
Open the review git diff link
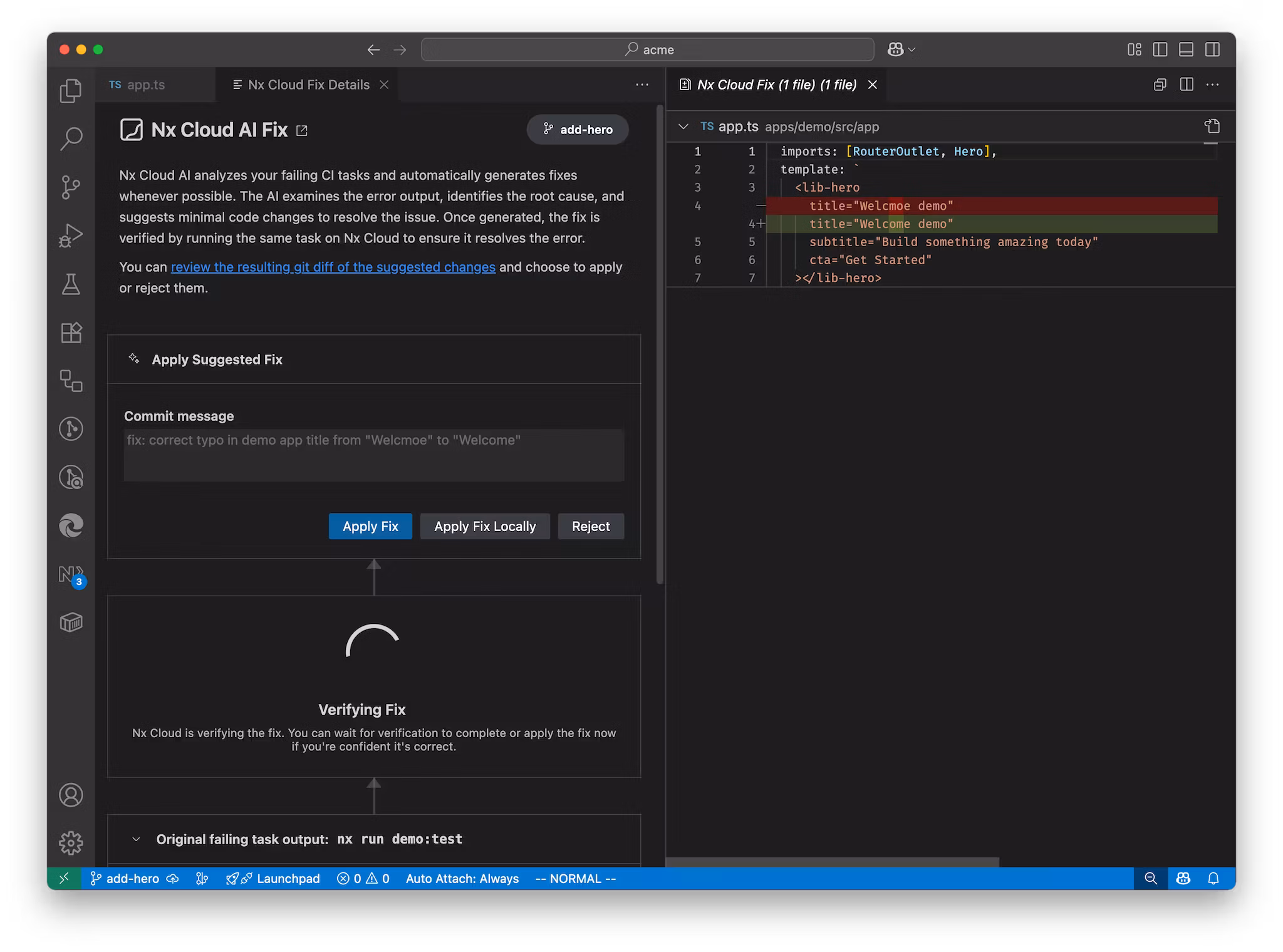pos(333,267)
